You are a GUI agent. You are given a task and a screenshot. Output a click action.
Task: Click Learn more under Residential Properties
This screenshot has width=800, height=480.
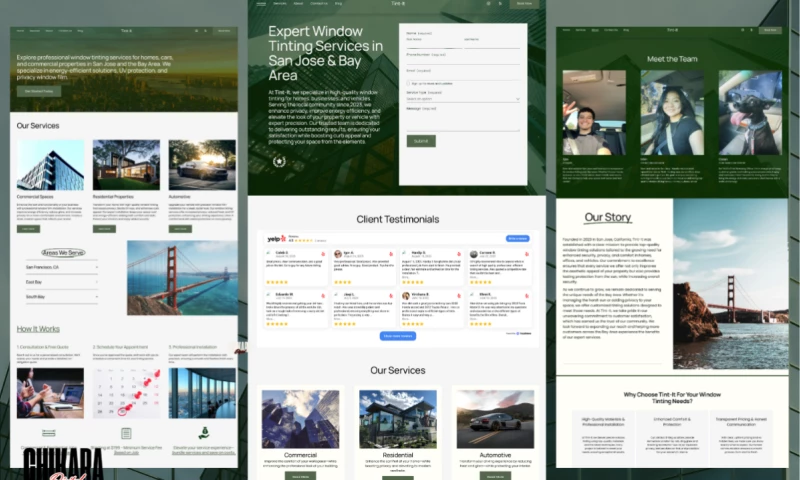point(104,229)
